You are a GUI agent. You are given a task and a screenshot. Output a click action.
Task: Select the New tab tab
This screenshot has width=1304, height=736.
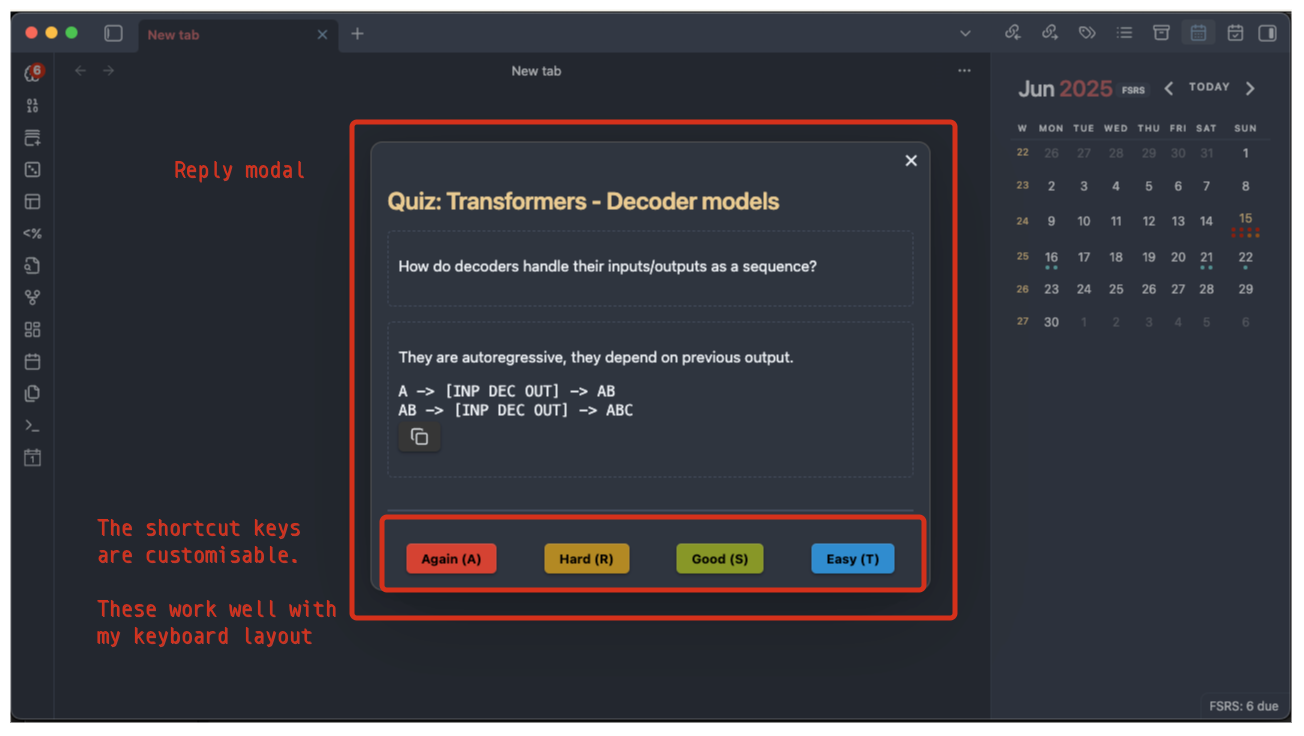click(x=238, y=34)
